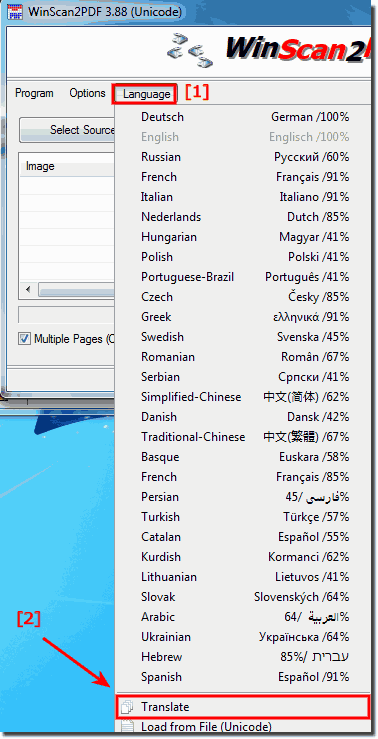The width and height of the screenshot is (378, 739).
Task: Select Hebrew language
Action: click(242, 657)
